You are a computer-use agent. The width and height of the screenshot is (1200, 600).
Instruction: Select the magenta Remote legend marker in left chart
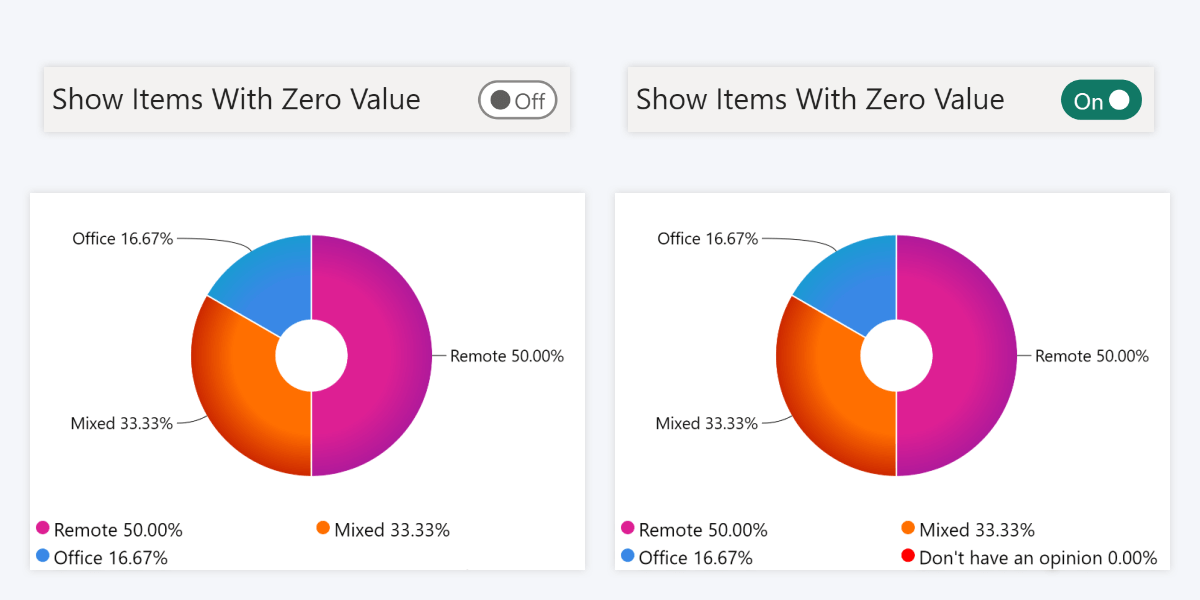click(42, 530)
